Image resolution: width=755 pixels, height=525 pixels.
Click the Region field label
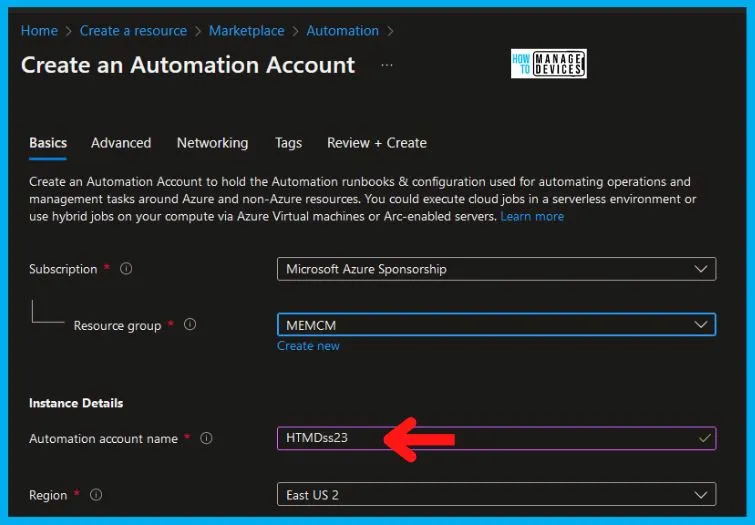tap(48, 495)
